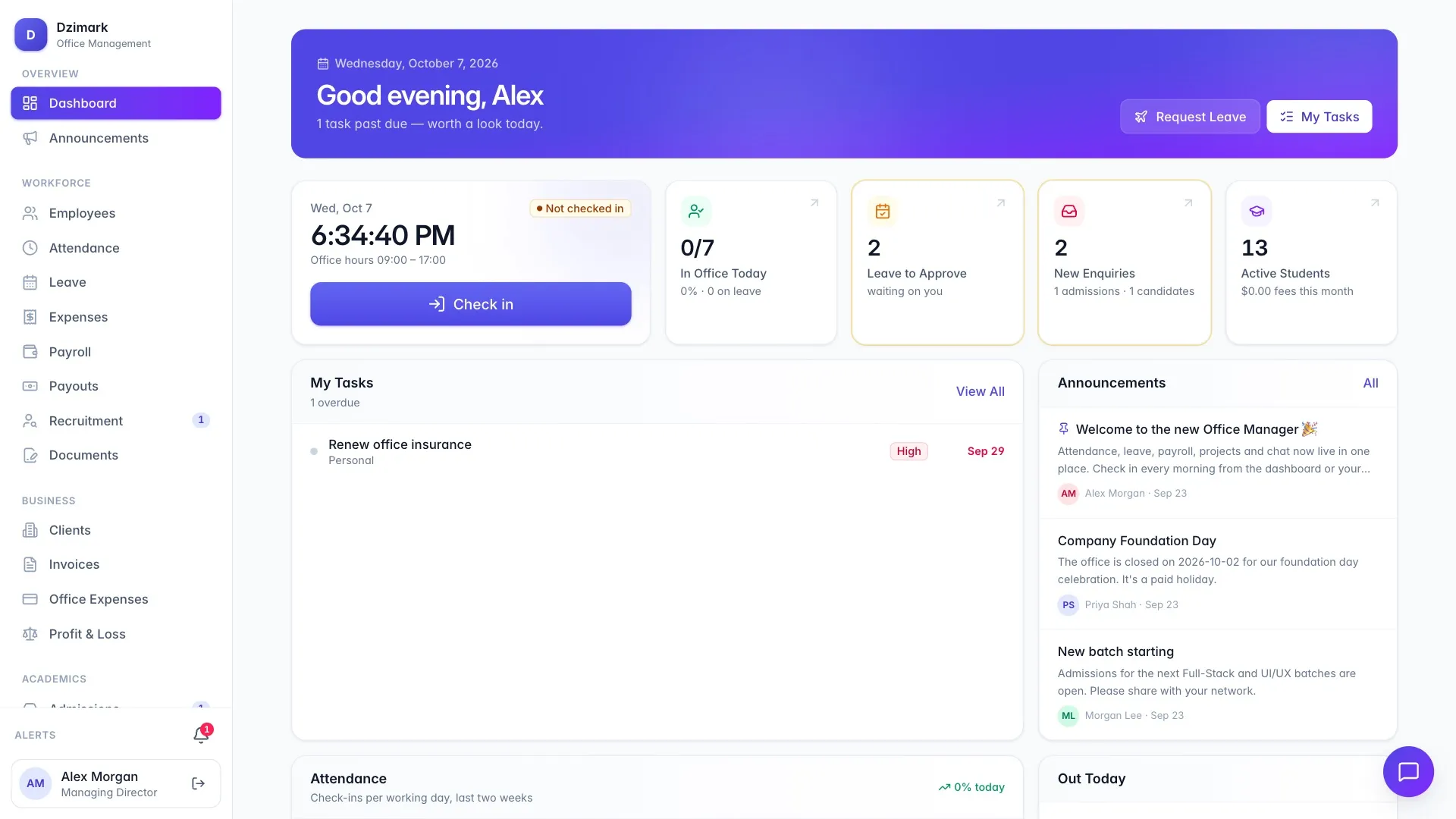Click the pin icon on Welcome announcement
The width and height of the screenshot is (1456, 819).
point(1064,429)
